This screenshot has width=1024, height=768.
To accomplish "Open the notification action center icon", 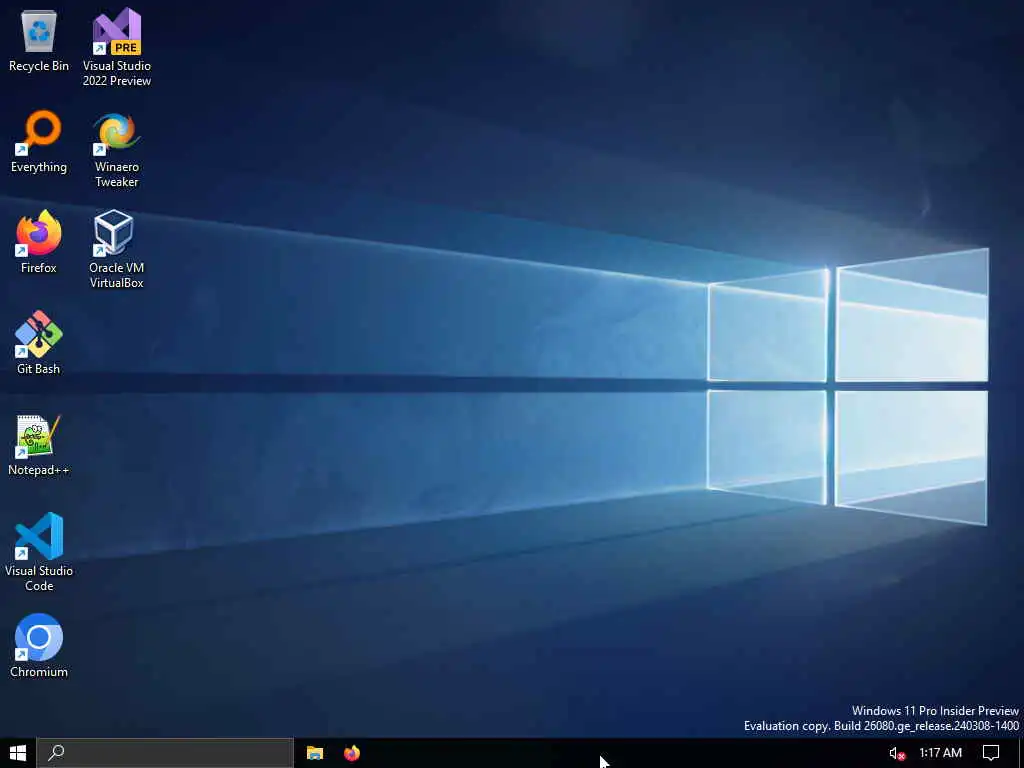I will [x=991, y=753].
